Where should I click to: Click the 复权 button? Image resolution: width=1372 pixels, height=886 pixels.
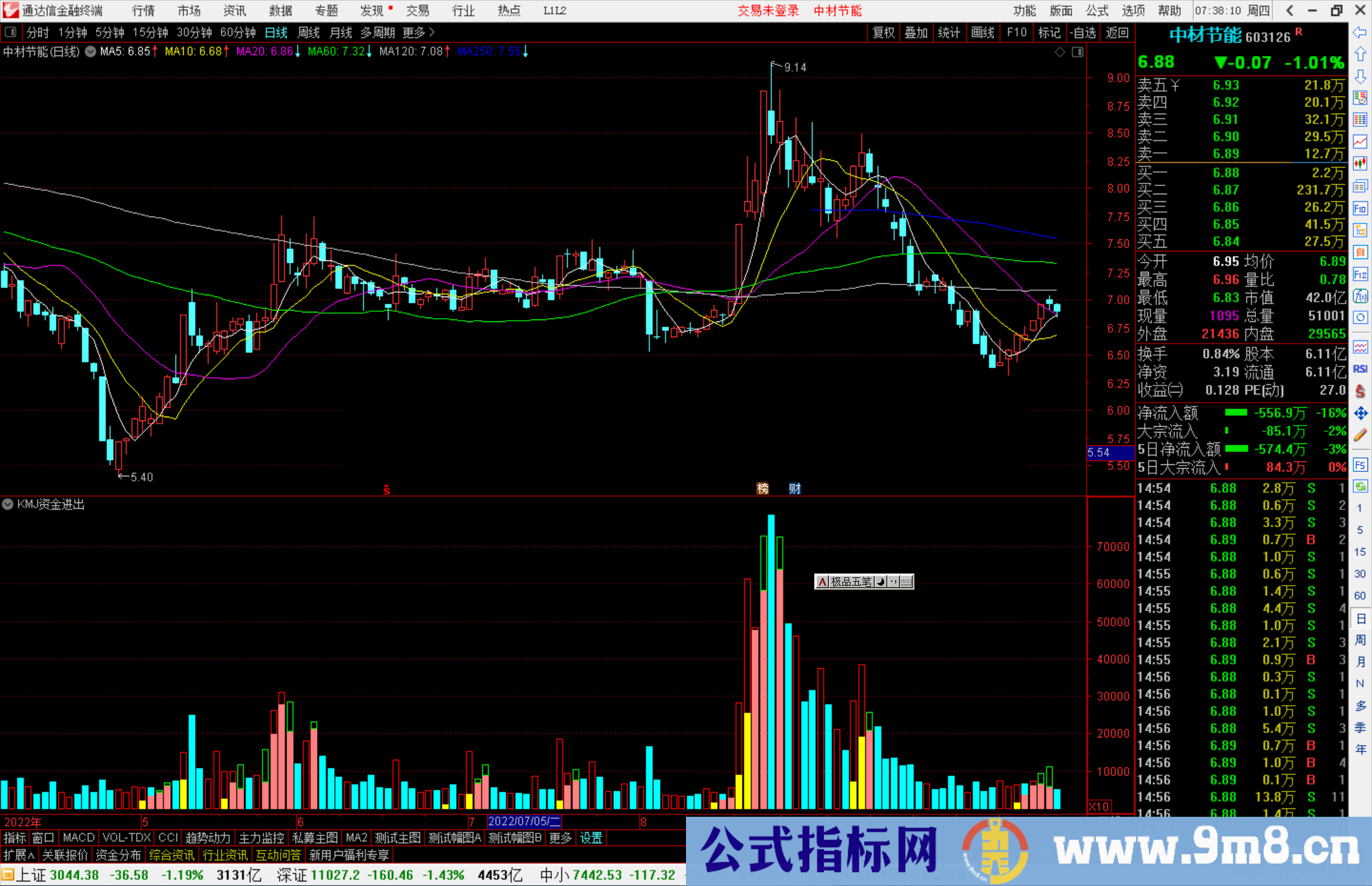pos(884,32)
